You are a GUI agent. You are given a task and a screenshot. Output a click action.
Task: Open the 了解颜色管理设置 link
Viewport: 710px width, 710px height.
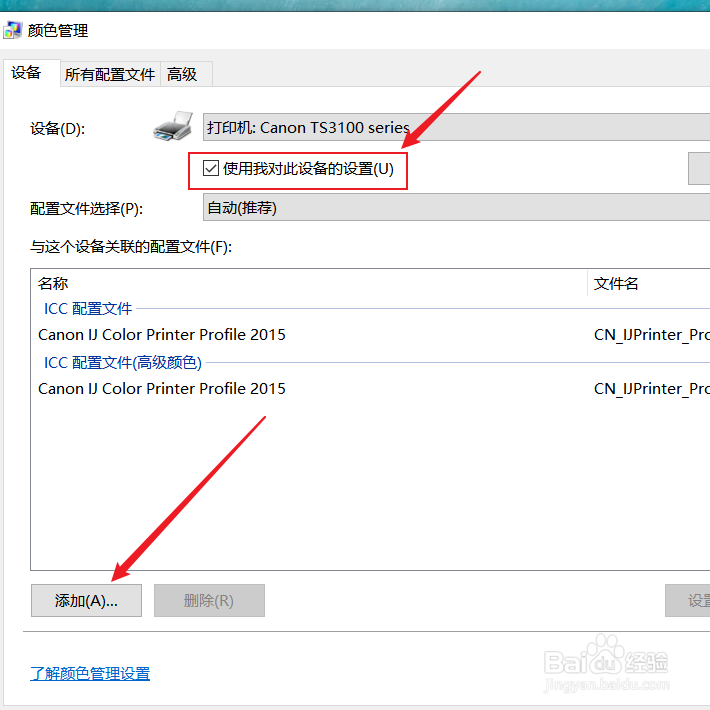click(x=90, y=674)
